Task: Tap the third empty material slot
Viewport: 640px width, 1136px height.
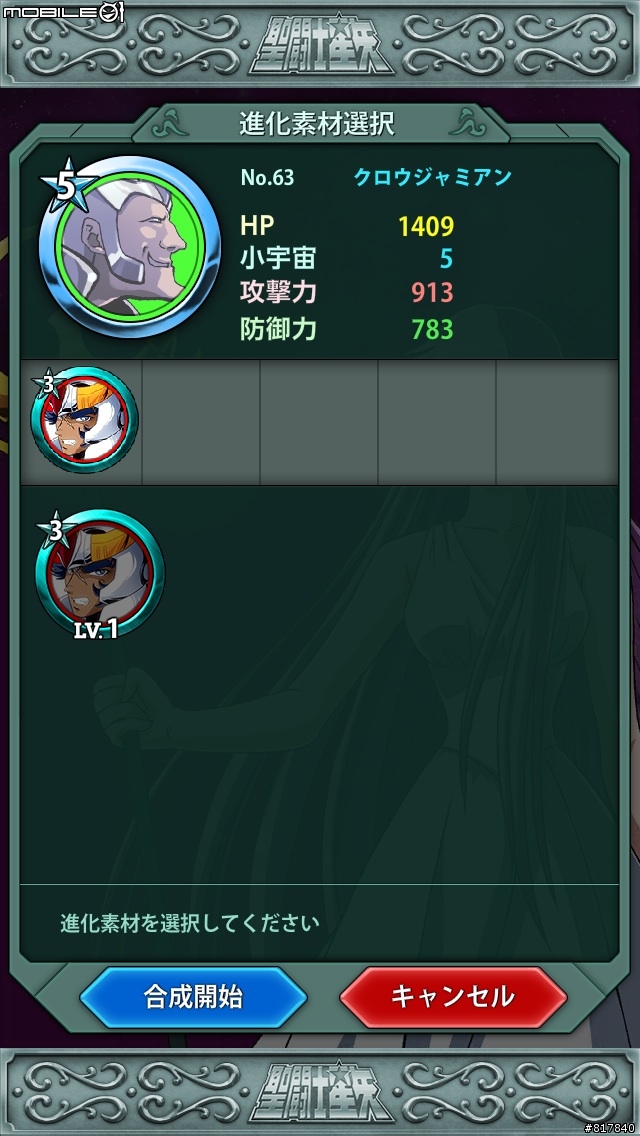Action: [x=319, y=422]
